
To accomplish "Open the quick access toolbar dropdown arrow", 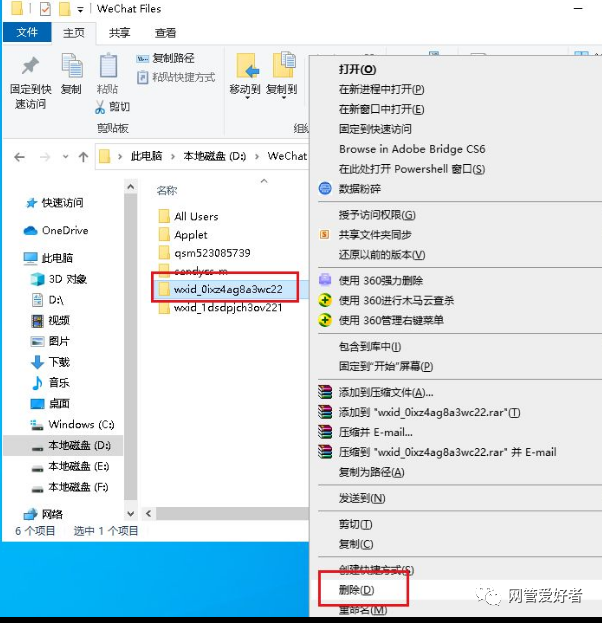I will [x=80, y=10].
